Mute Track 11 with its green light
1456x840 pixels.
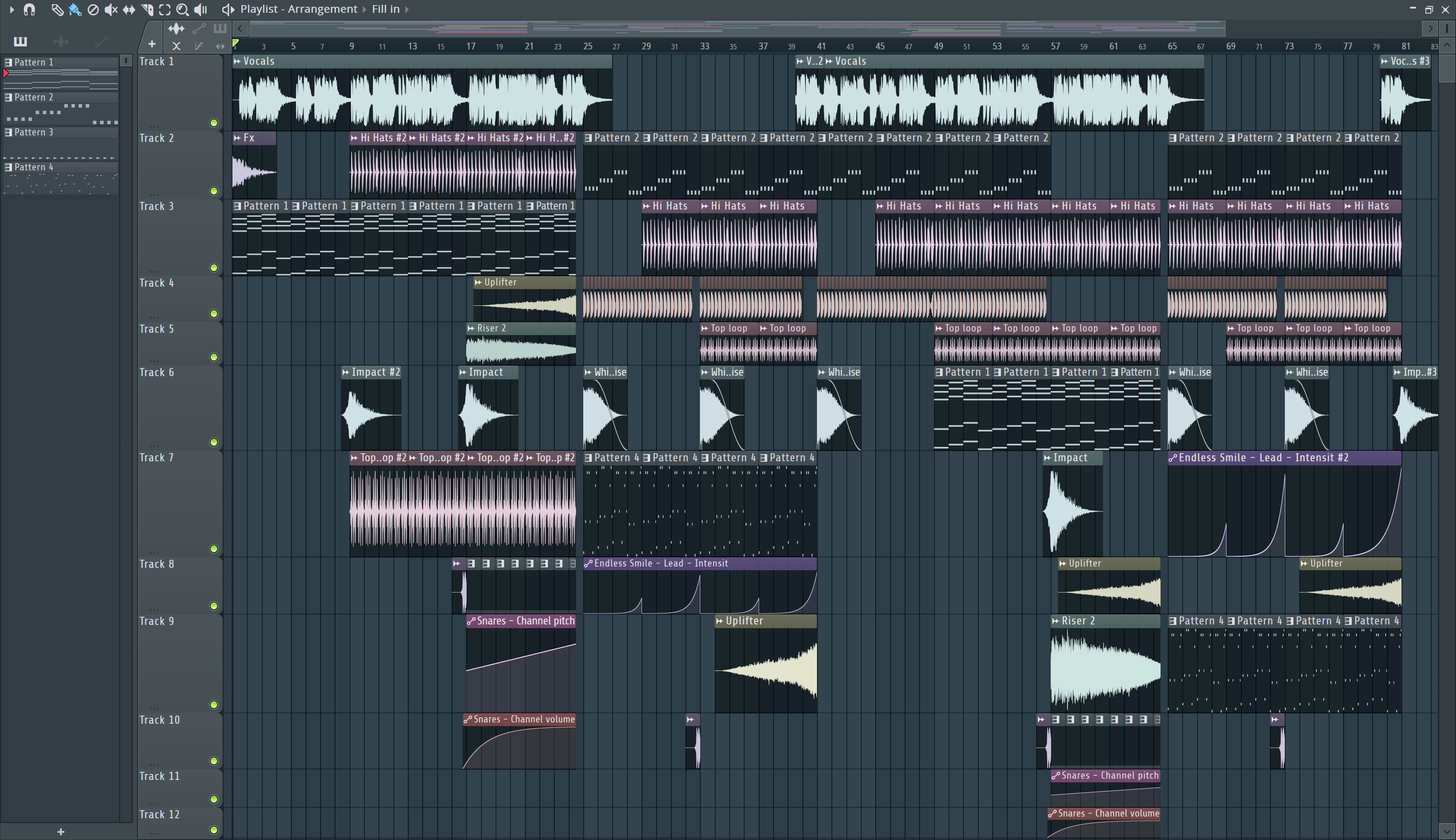[214, 799]
